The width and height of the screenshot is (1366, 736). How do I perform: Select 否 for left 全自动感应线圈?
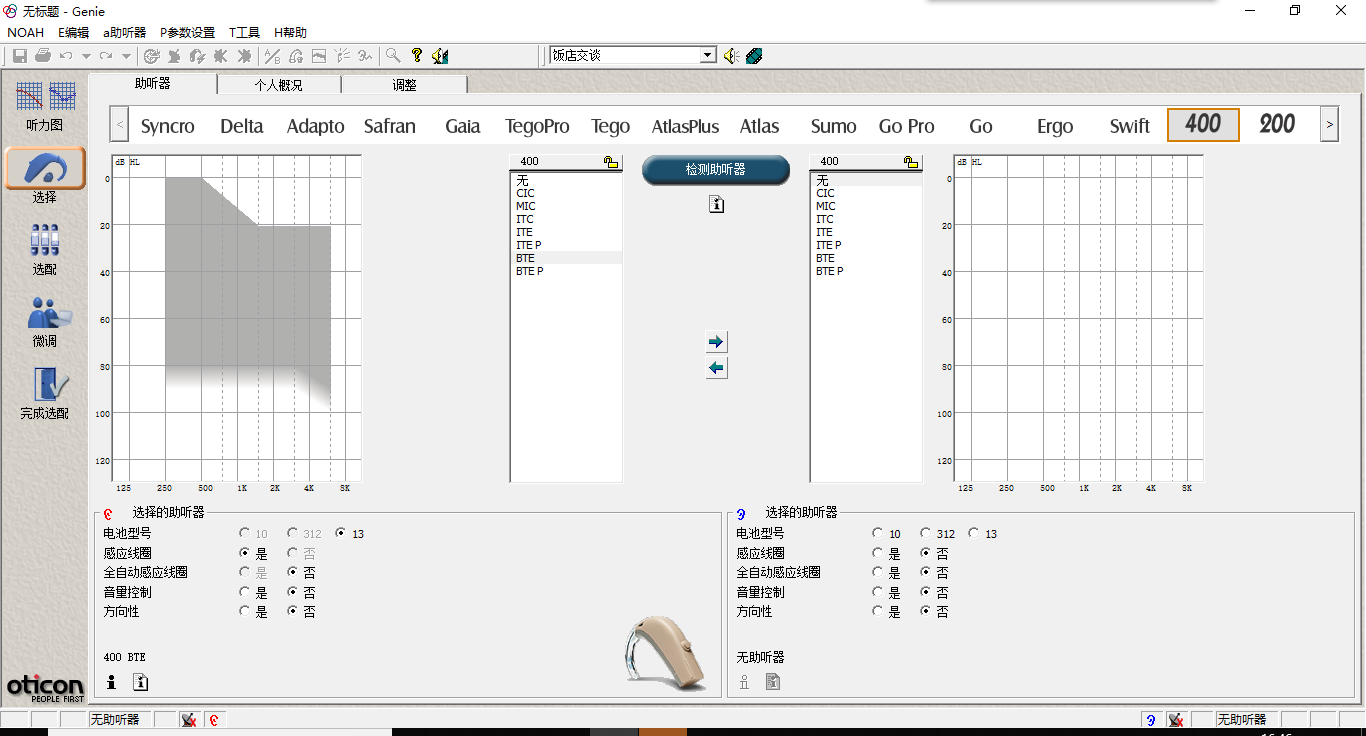(x=293, y=572)
